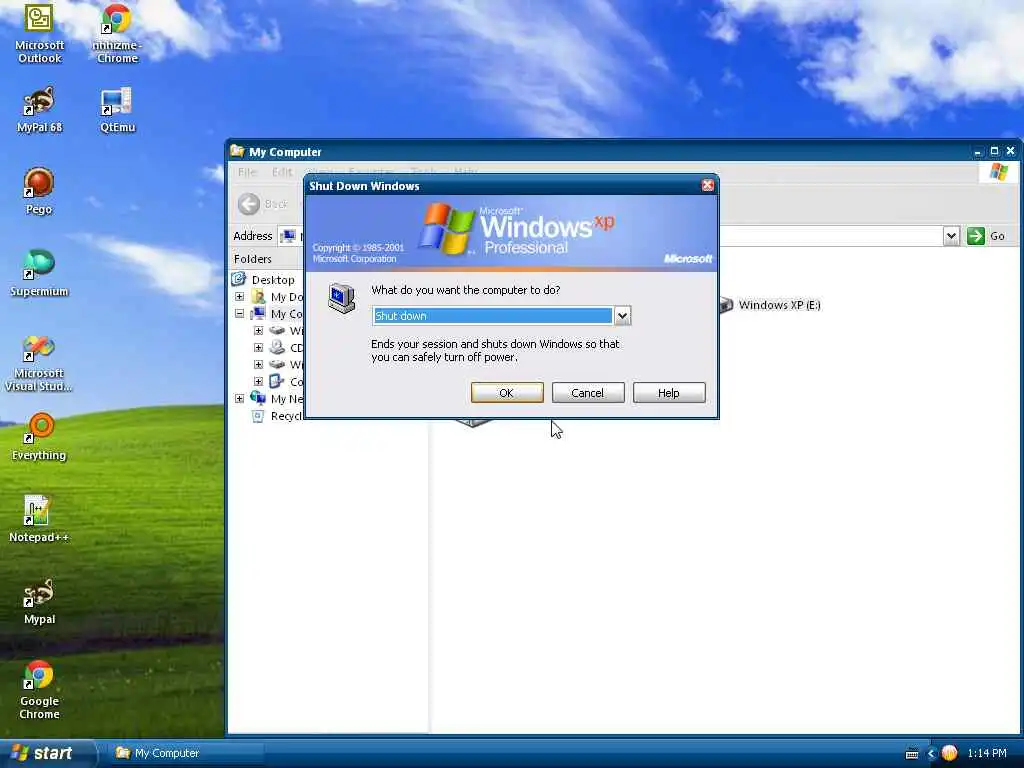Image resolution: width=1024 pixels, height=768 pixels.
Task: Open Help in the shutdown dialog
Action: pyautogui.click(x=669, y=392)
